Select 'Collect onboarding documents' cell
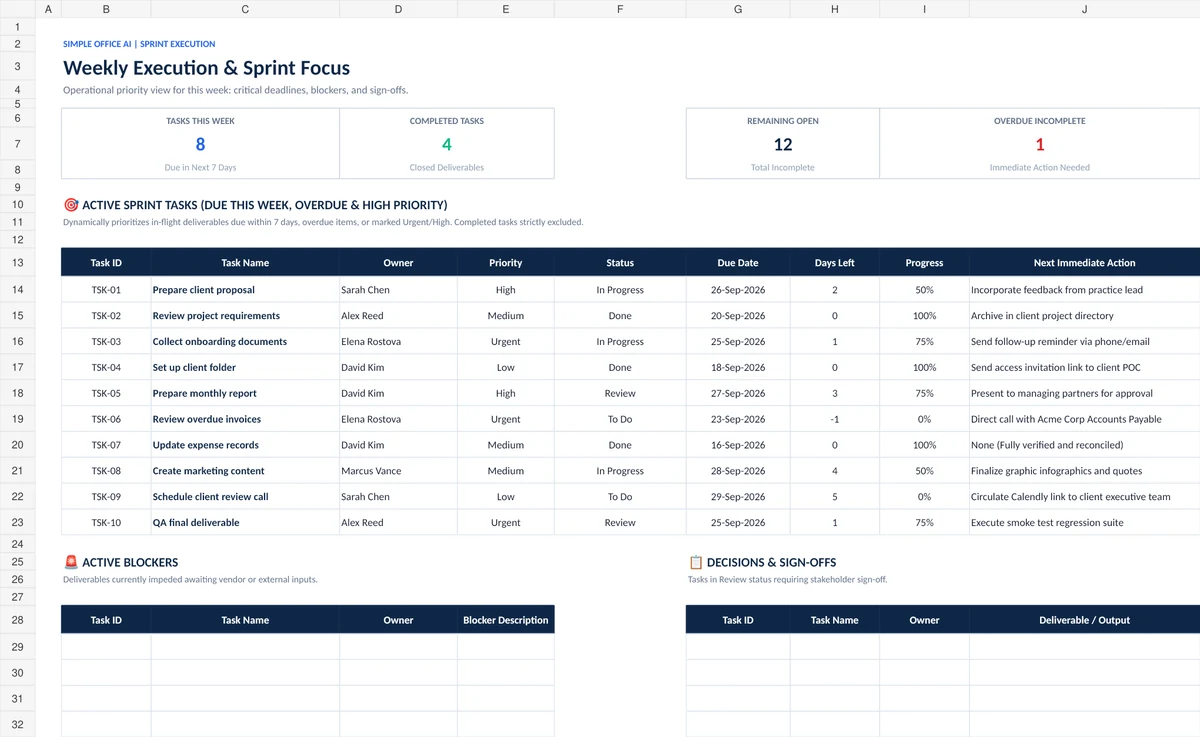This screenshot has width=1200, height=737. 245,342
